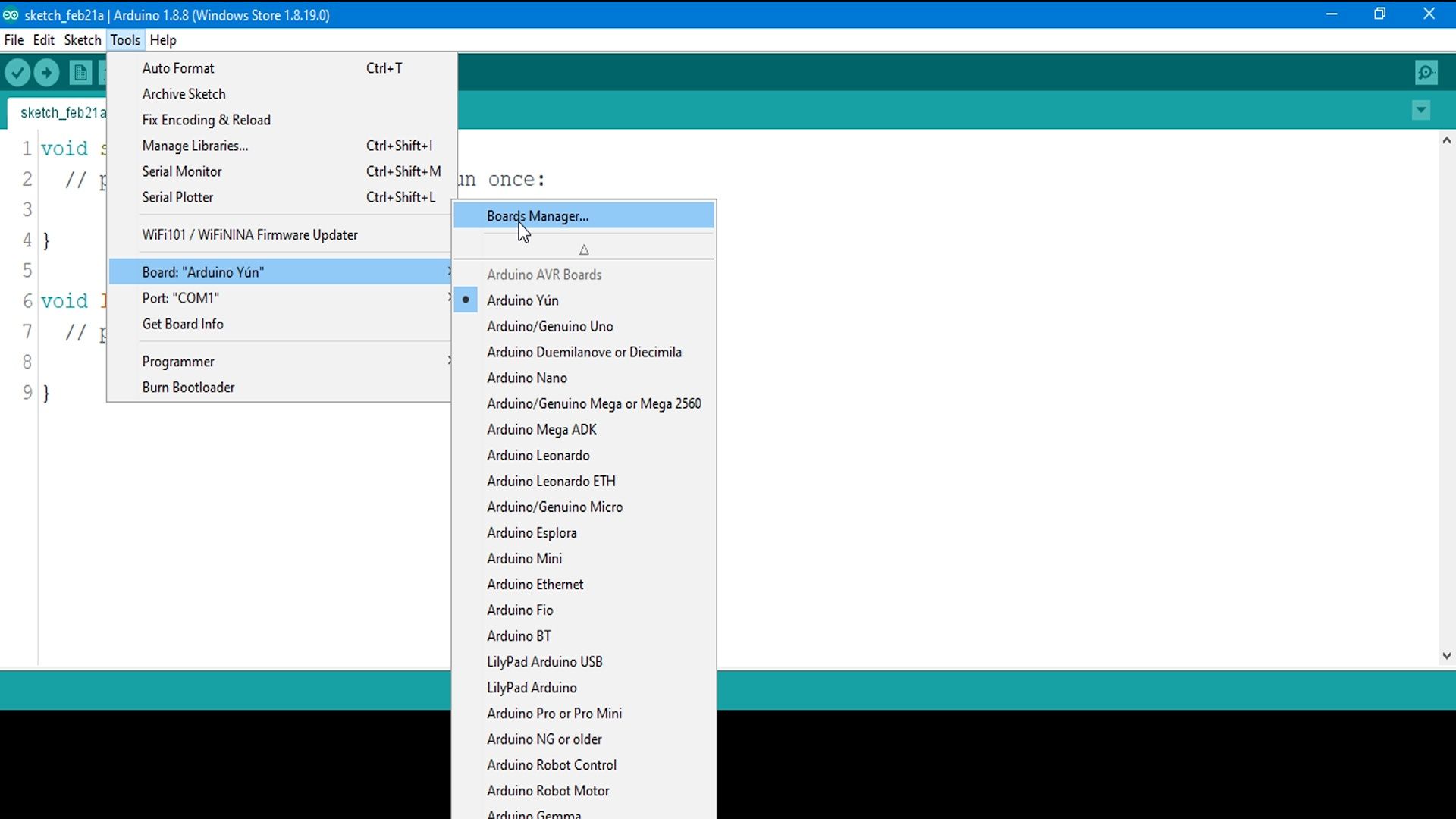Open Boards Manager...

pyautogui.click(x=538, y=216)
